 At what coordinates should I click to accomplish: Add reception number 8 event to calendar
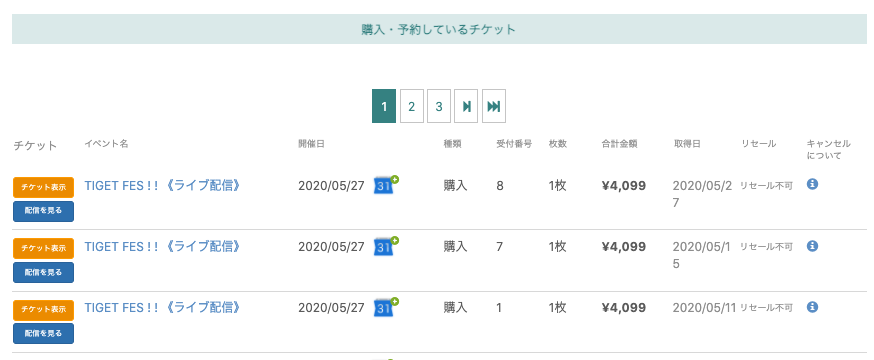[x=386, y=184]
